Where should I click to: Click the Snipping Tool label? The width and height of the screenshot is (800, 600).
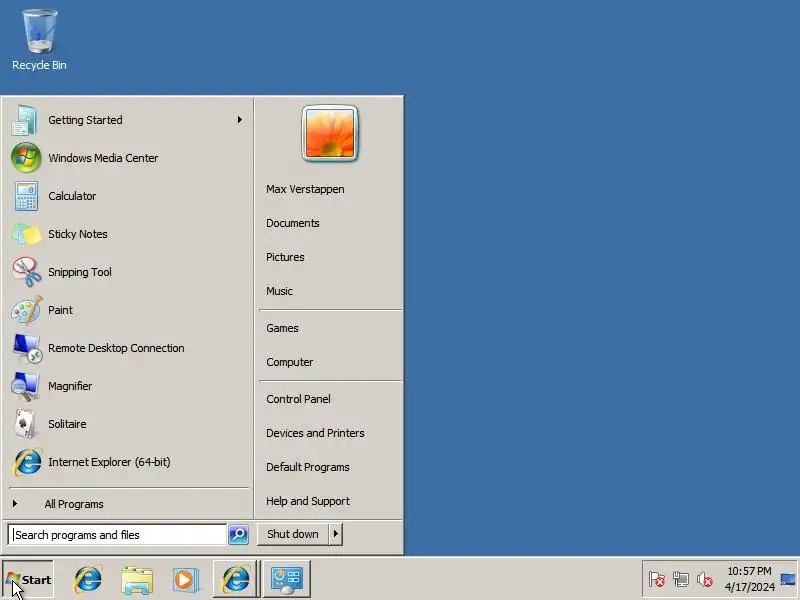click(x=80, y=272)
